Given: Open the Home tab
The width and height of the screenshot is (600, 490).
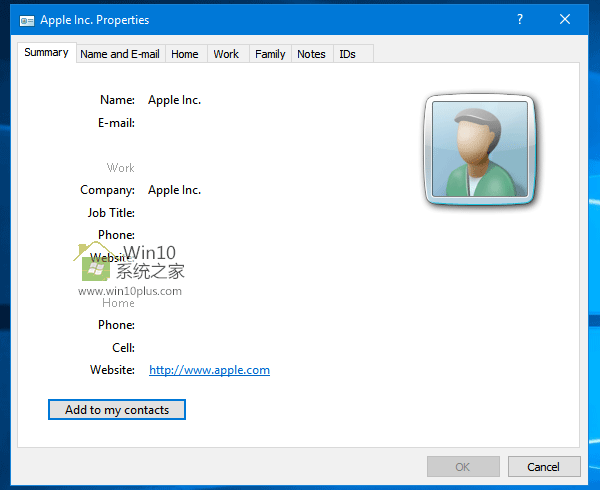Looking at the screenshot, I should click(x=185, y=54).
